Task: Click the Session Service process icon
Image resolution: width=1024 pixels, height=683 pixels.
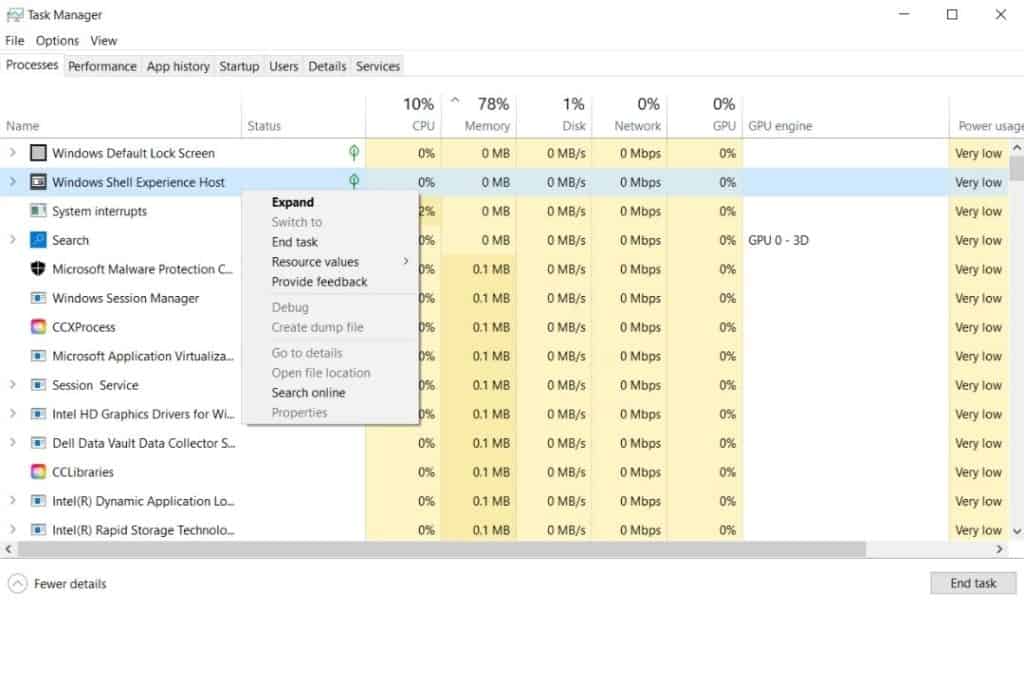Action: (39, 385)
